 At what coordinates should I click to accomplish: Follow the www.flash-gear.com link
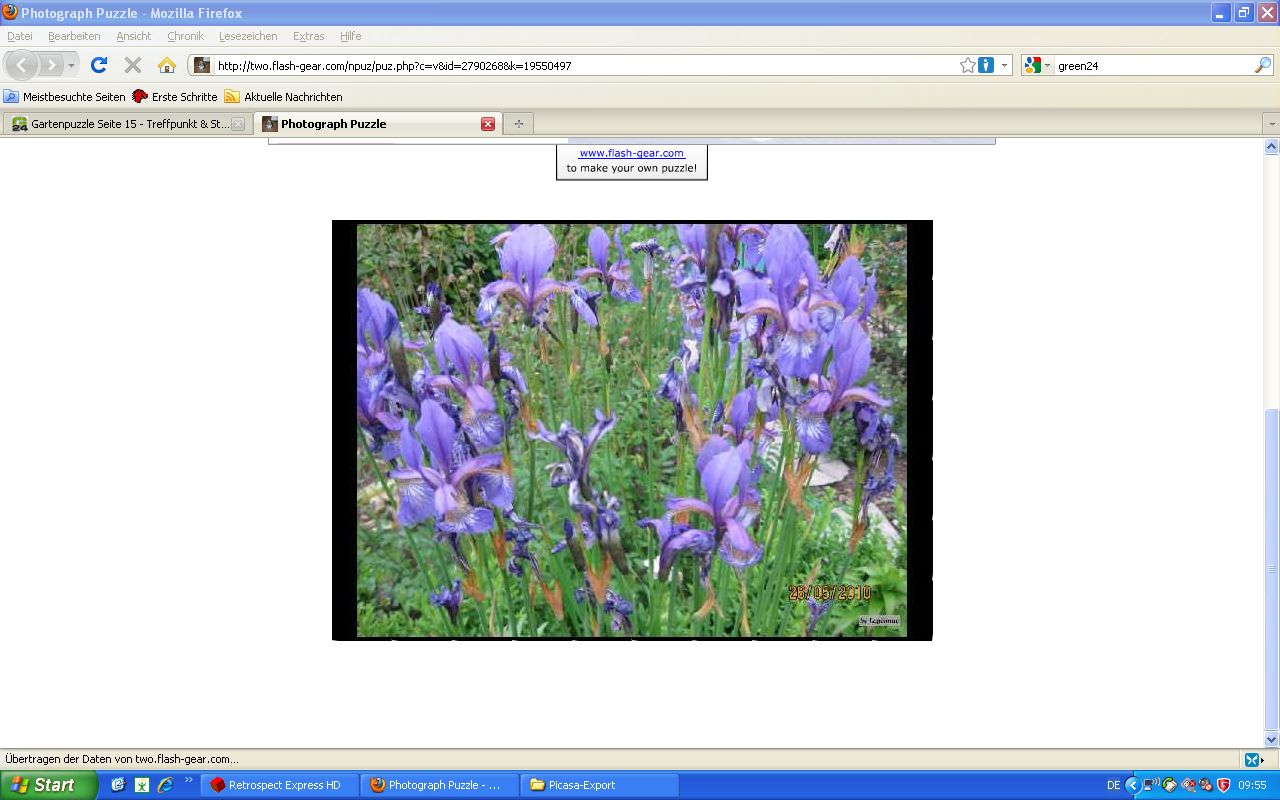pos(631,153)
